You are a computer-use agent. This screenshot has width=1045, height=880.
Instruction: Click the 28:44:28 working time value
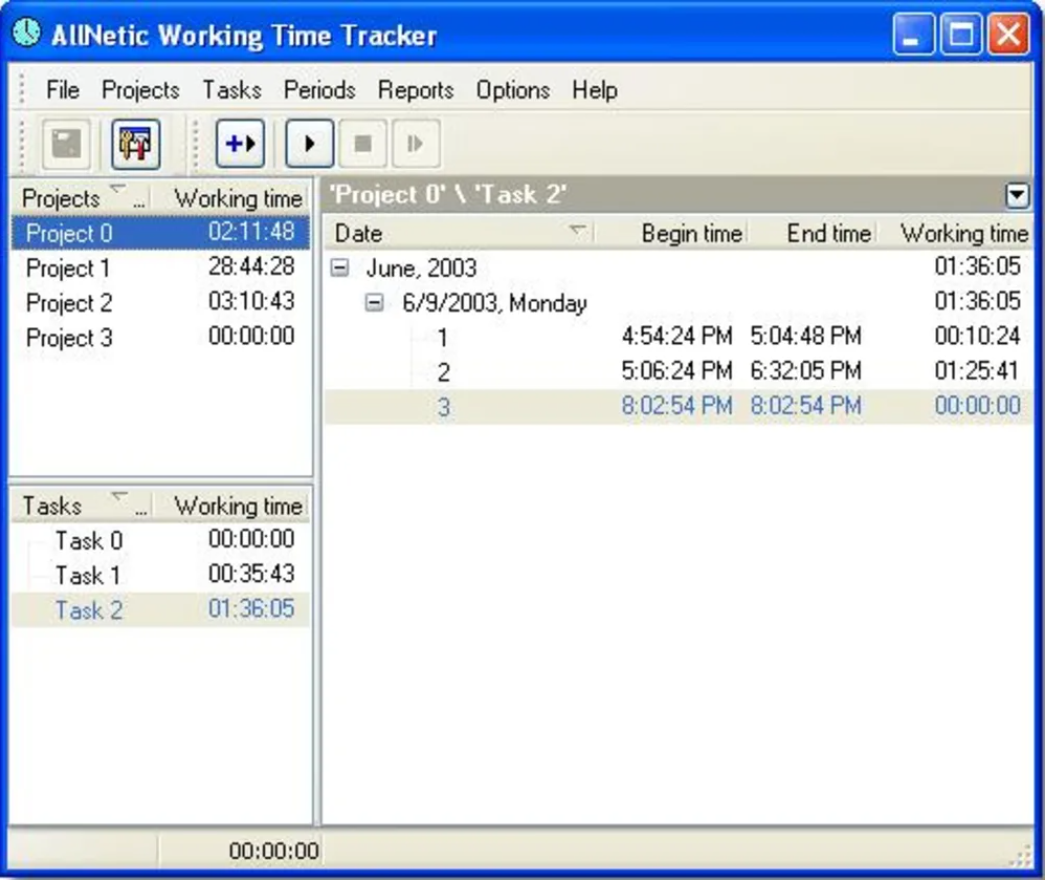[x=251, y=267]
